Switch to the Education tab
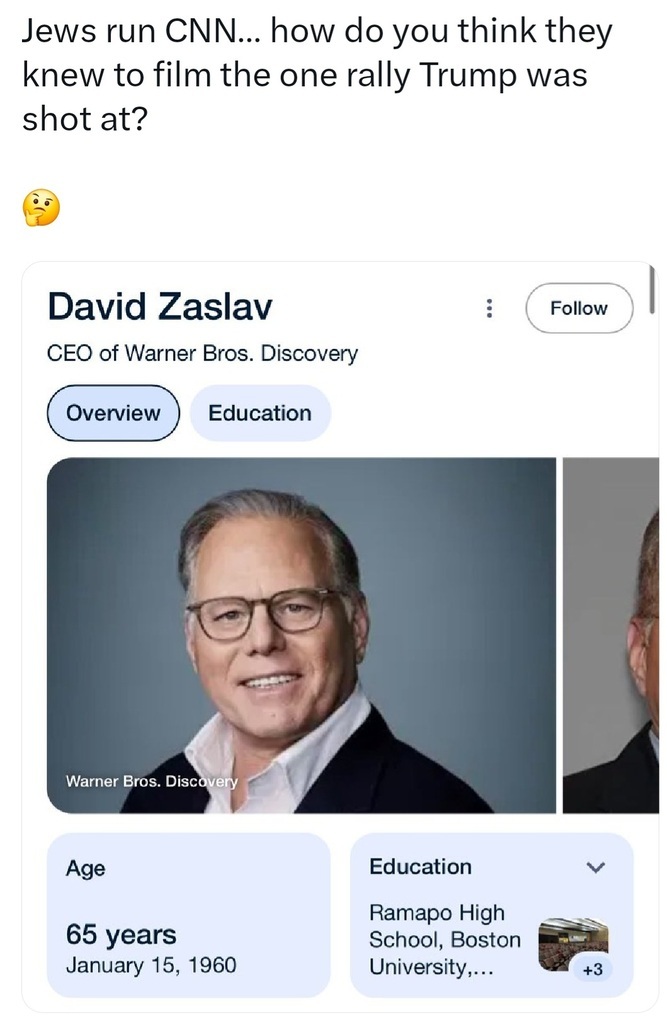 pyautogui.click(x=260, y=413)
